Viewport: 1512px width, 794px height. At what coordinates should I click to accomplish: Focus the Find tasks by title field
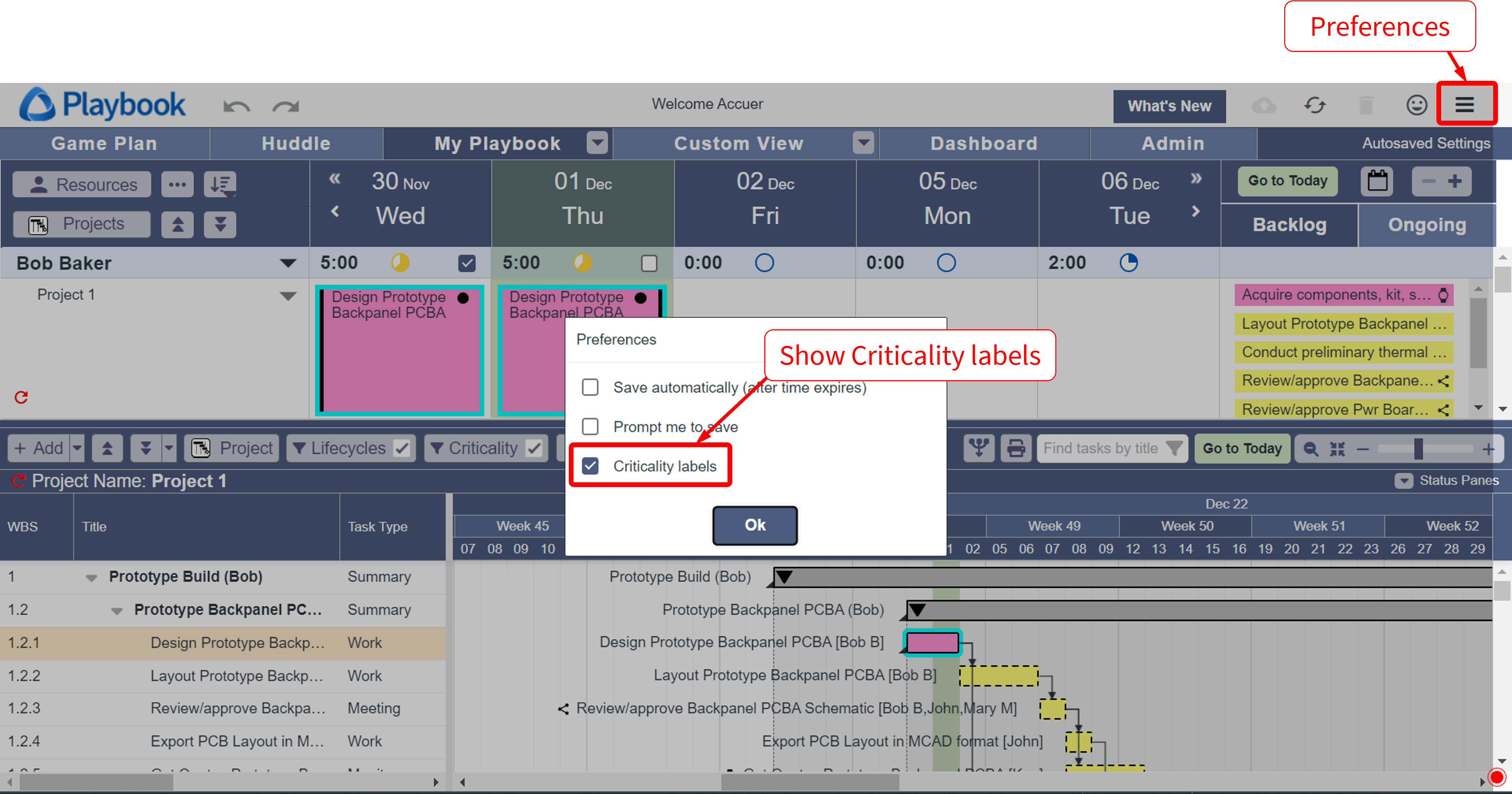pyautogui.click(x=1112, y=449)
